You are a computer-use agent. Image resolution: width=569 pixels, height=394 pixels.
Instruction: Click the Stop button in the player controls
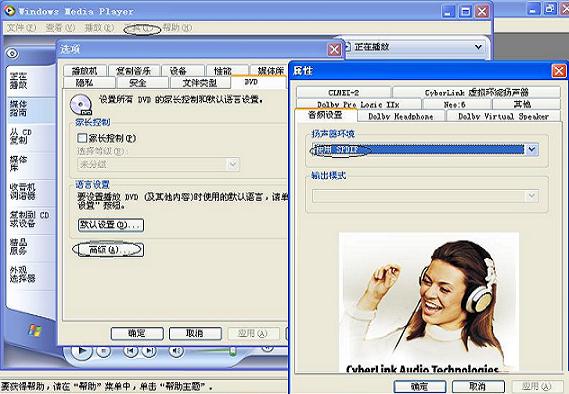click(x=103, y=351)
